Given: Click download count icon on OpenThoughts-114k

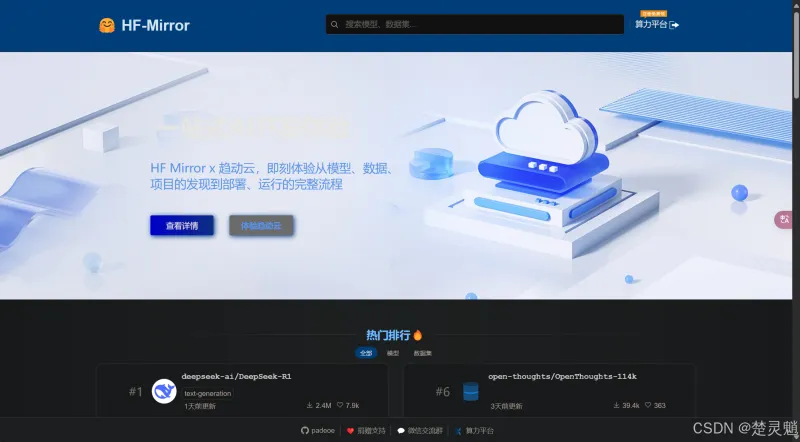Looking at the screenshot, I should point(616,405).
